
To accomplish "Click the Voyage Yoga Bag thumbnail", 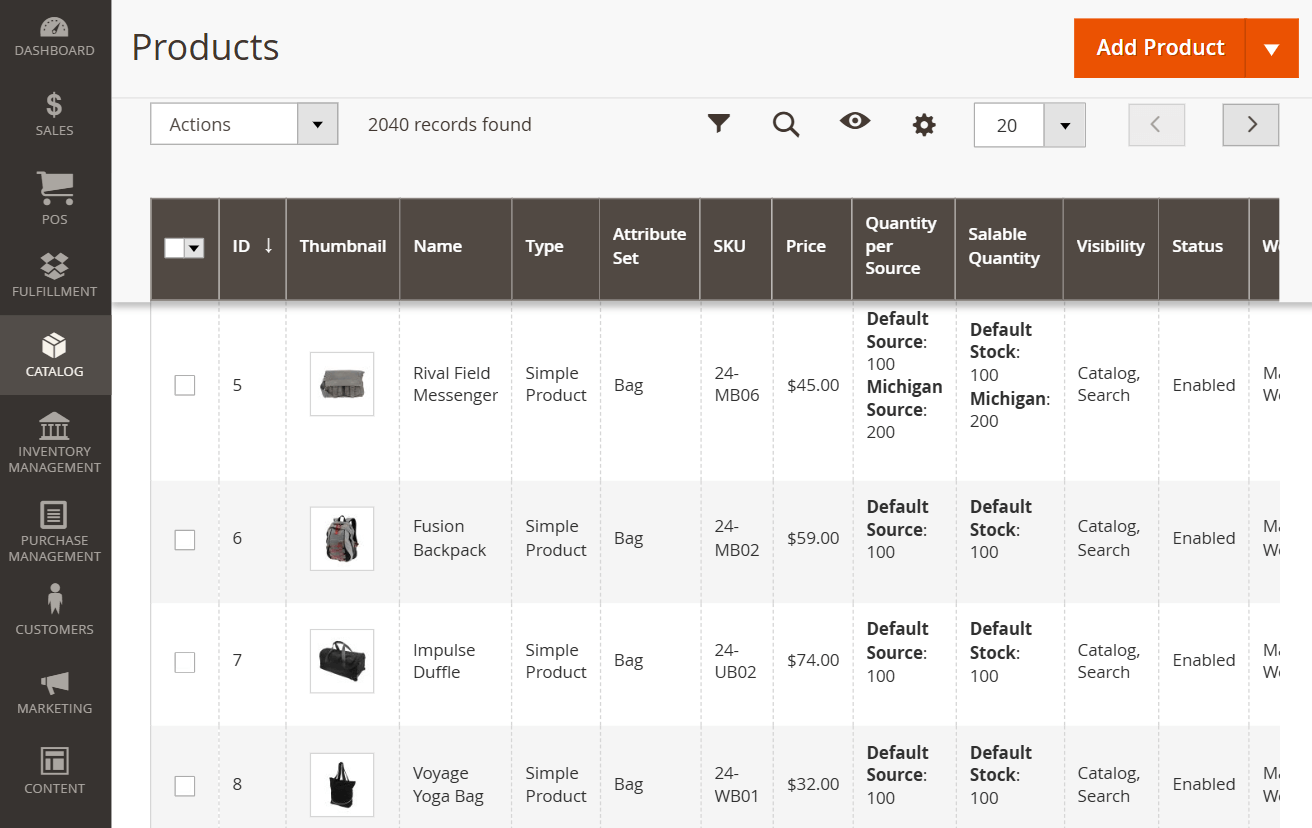I will [x=342, y=784].
